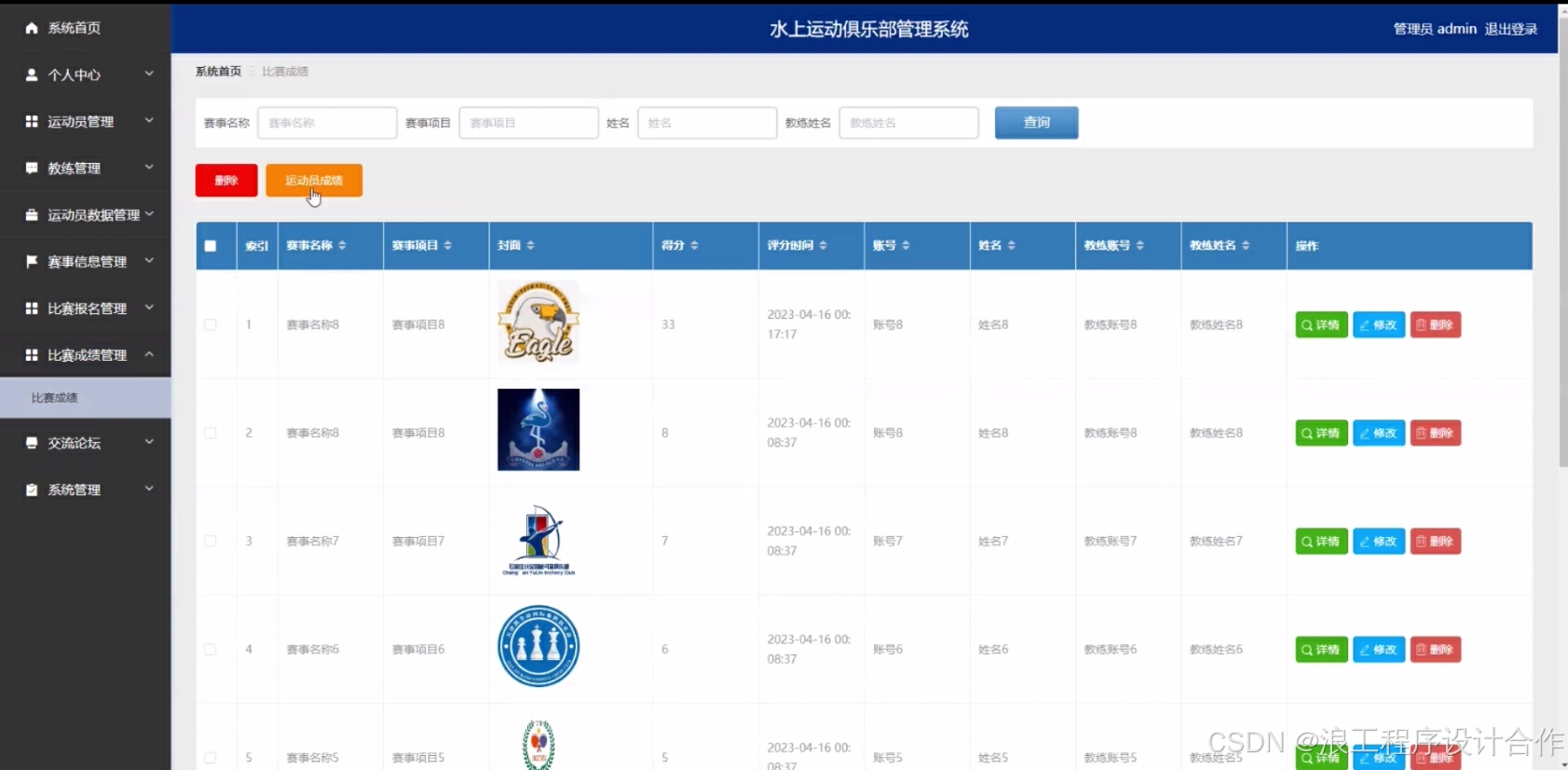The height and width of the screenshot is (770, 1568).
Task: Open 详情 for row 4
Action: coord(1321,649)
